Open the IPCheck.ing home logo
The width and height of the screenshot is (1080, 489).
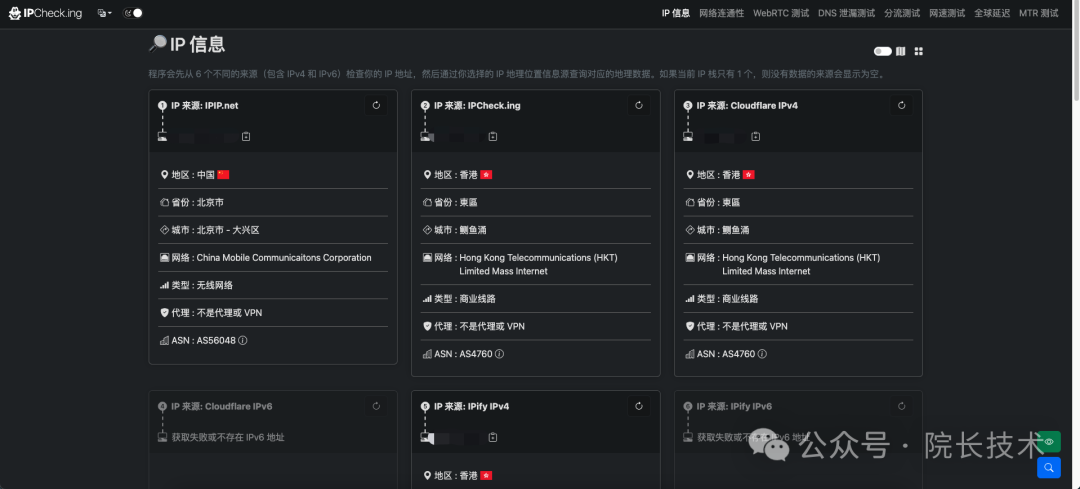point(45,13)
